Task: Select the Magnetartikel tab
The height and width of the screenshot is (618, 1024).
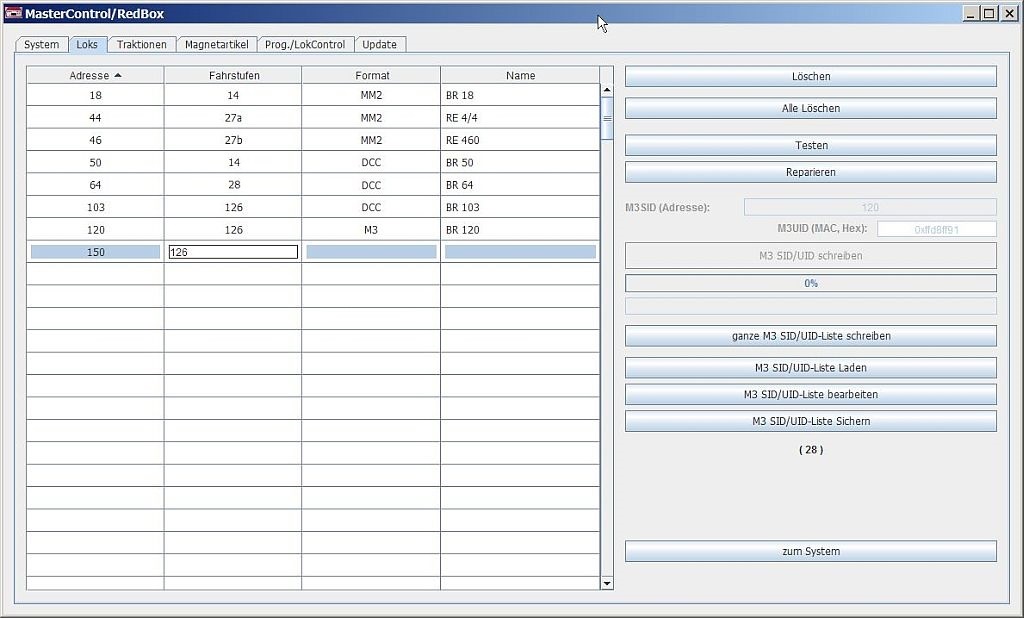Action: 216,45
